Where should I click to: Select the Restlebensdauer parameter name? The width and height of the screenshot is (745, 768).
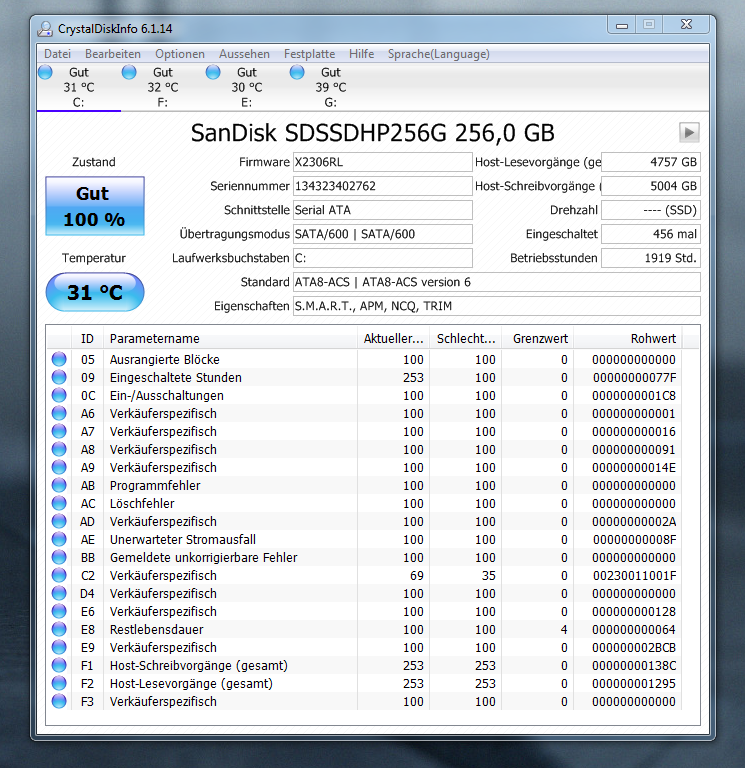156,630
